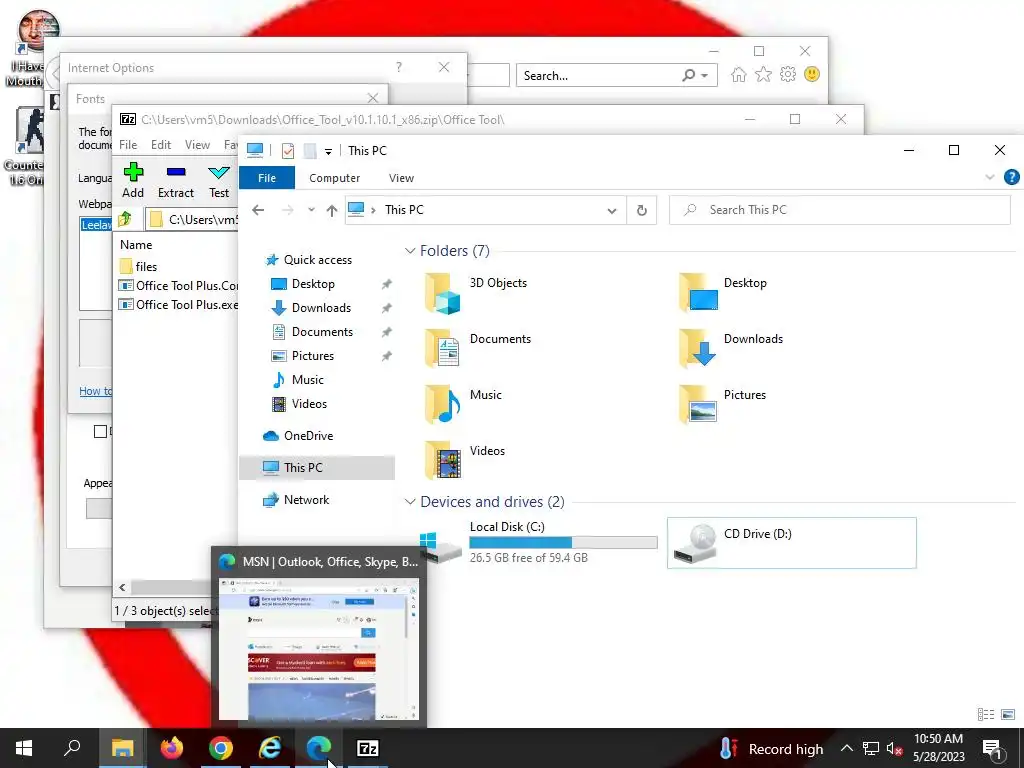Image resolution: width=1024 pixels, height=768 pixels.
Task: Open the Windows Start menu
Action: coord(24,748)
